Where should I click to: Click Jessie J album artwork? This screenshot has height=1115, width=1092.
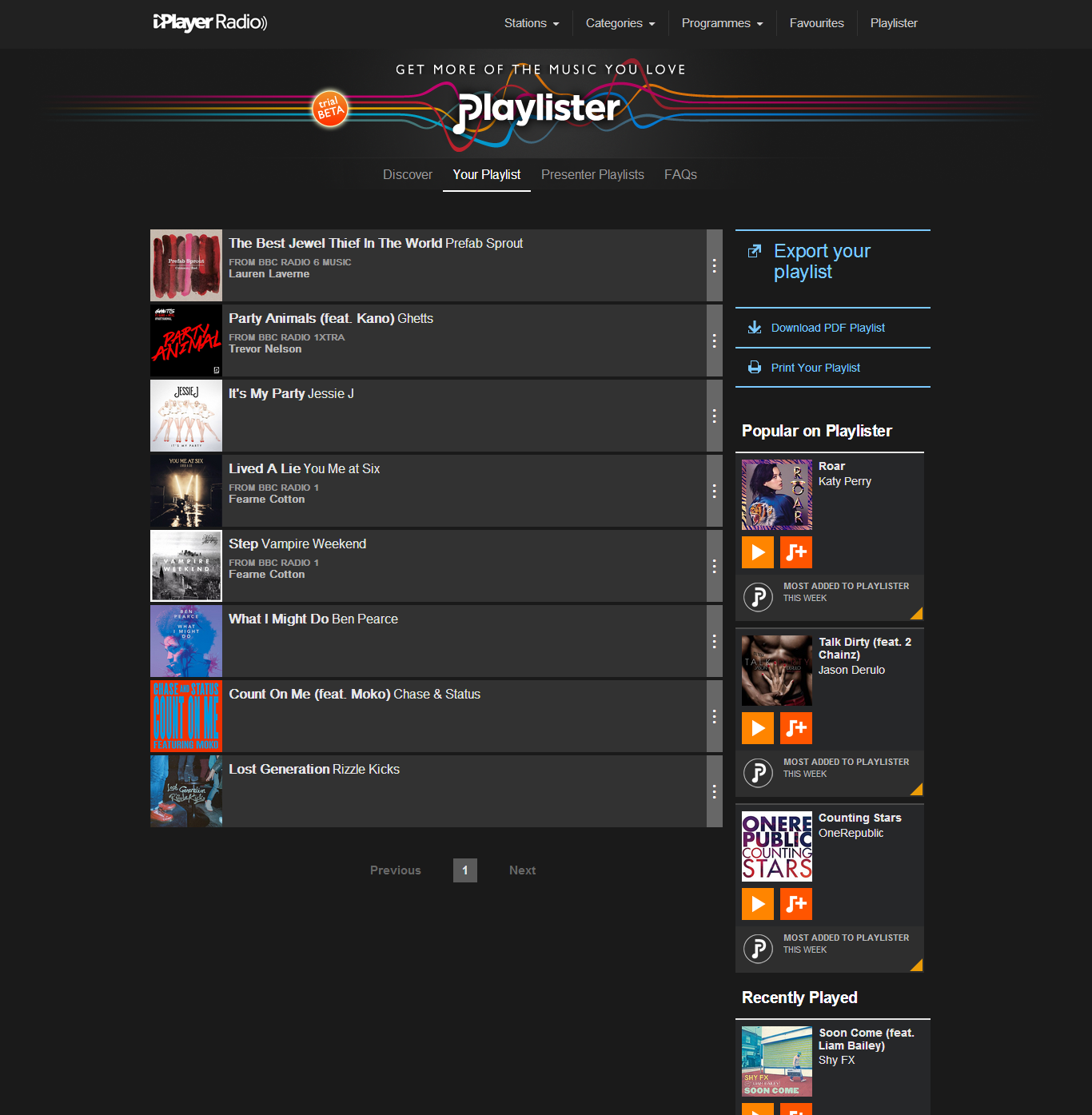tap(186, 416)
